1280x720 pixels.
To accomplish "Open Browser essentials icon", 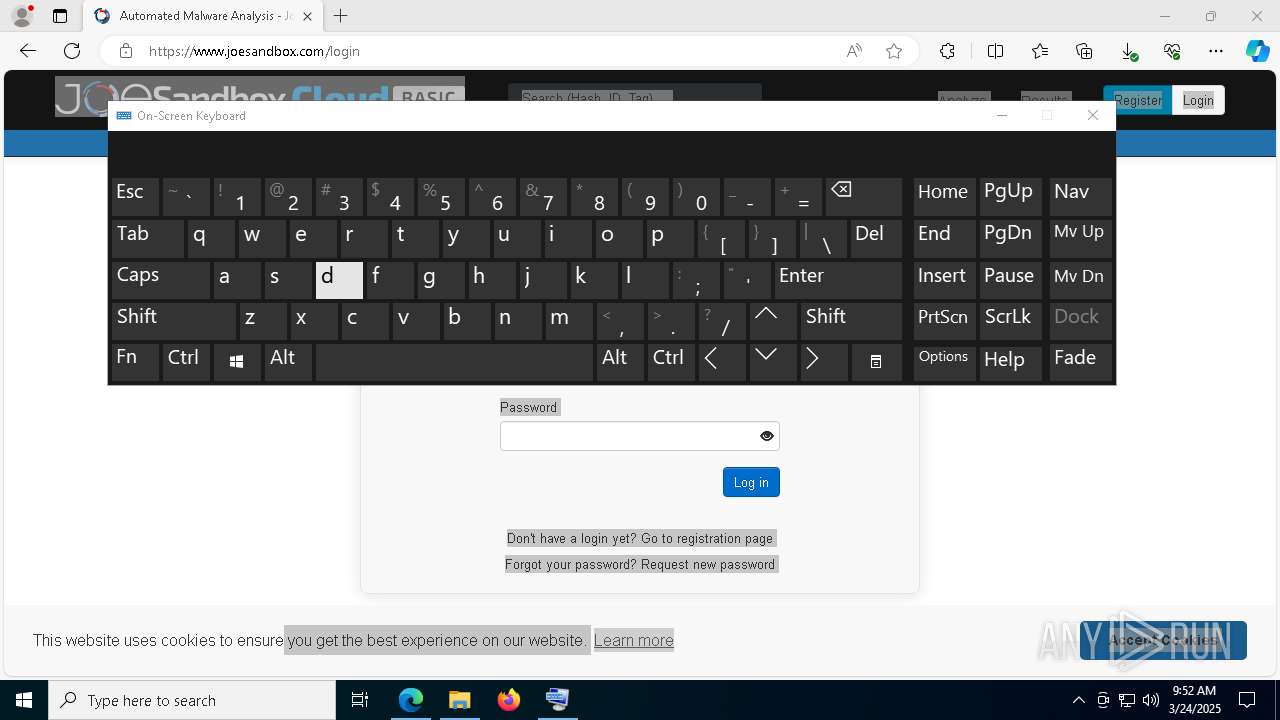I will pyautogui.click(x=1172, y=51).
